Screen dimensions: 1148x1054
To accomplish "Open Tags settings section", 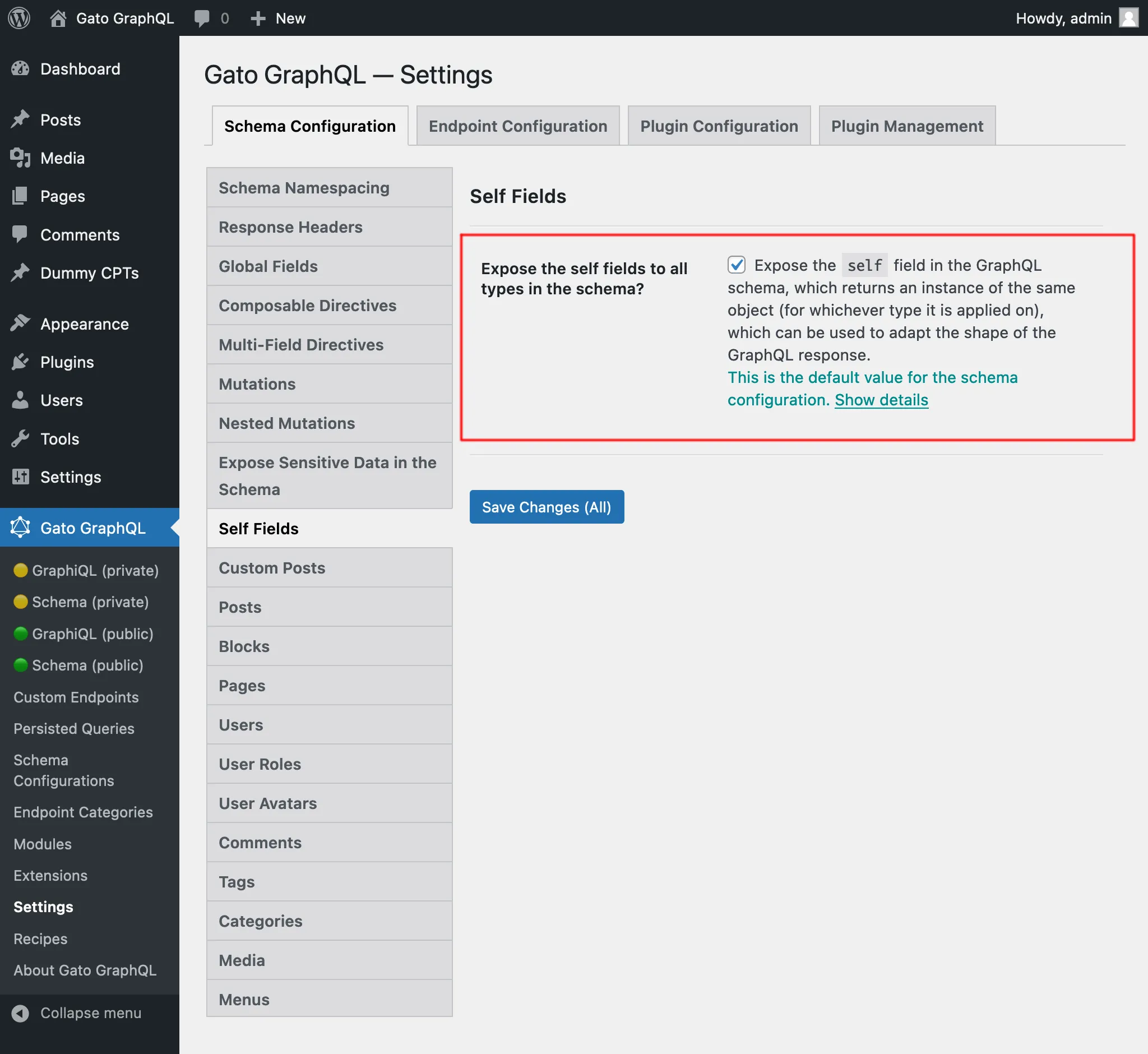I will click(330, 882).
